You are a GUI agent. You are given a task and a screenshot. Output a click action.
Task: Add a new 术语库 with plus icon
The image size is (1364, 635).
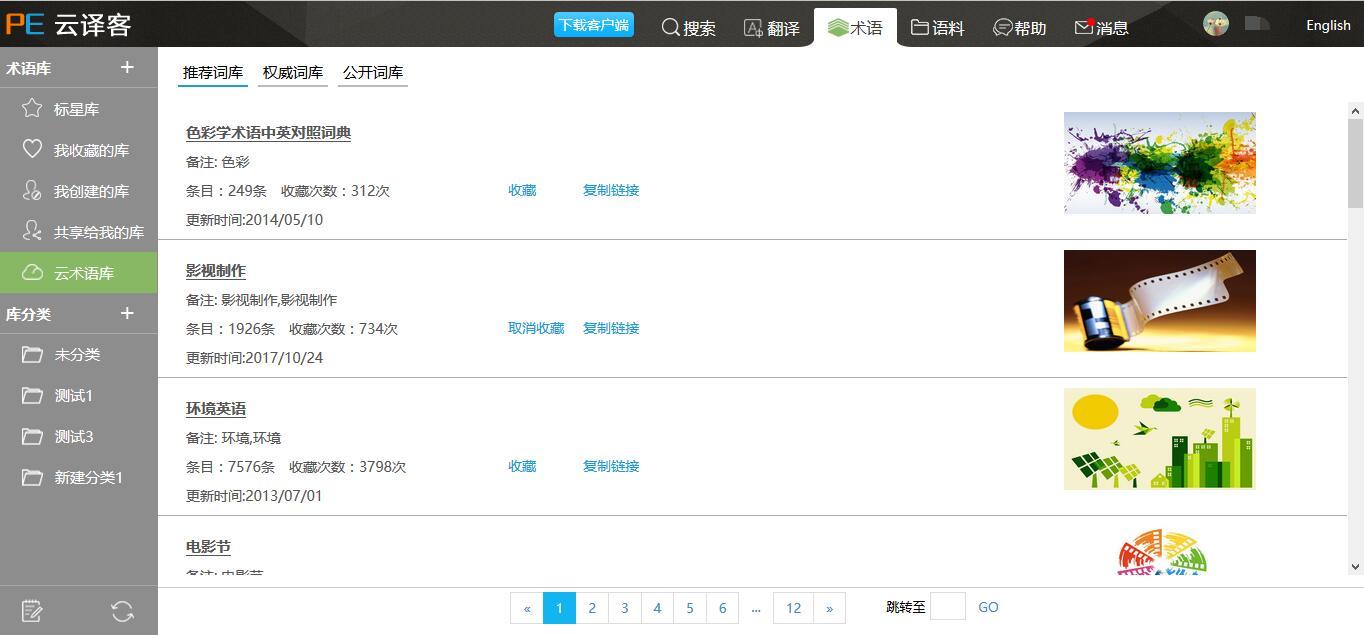coord(127,67)
